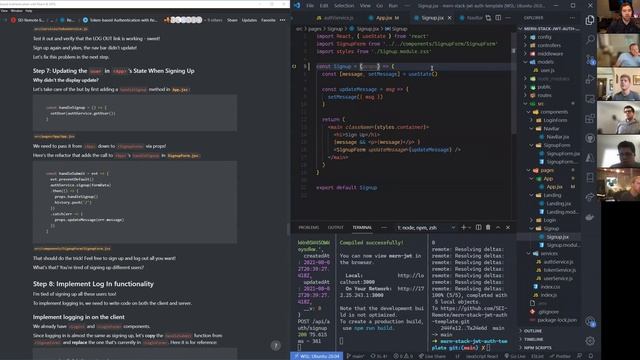Open tokenService.js in Explorer tree
The image size is (640, 360).
point(559,270)
